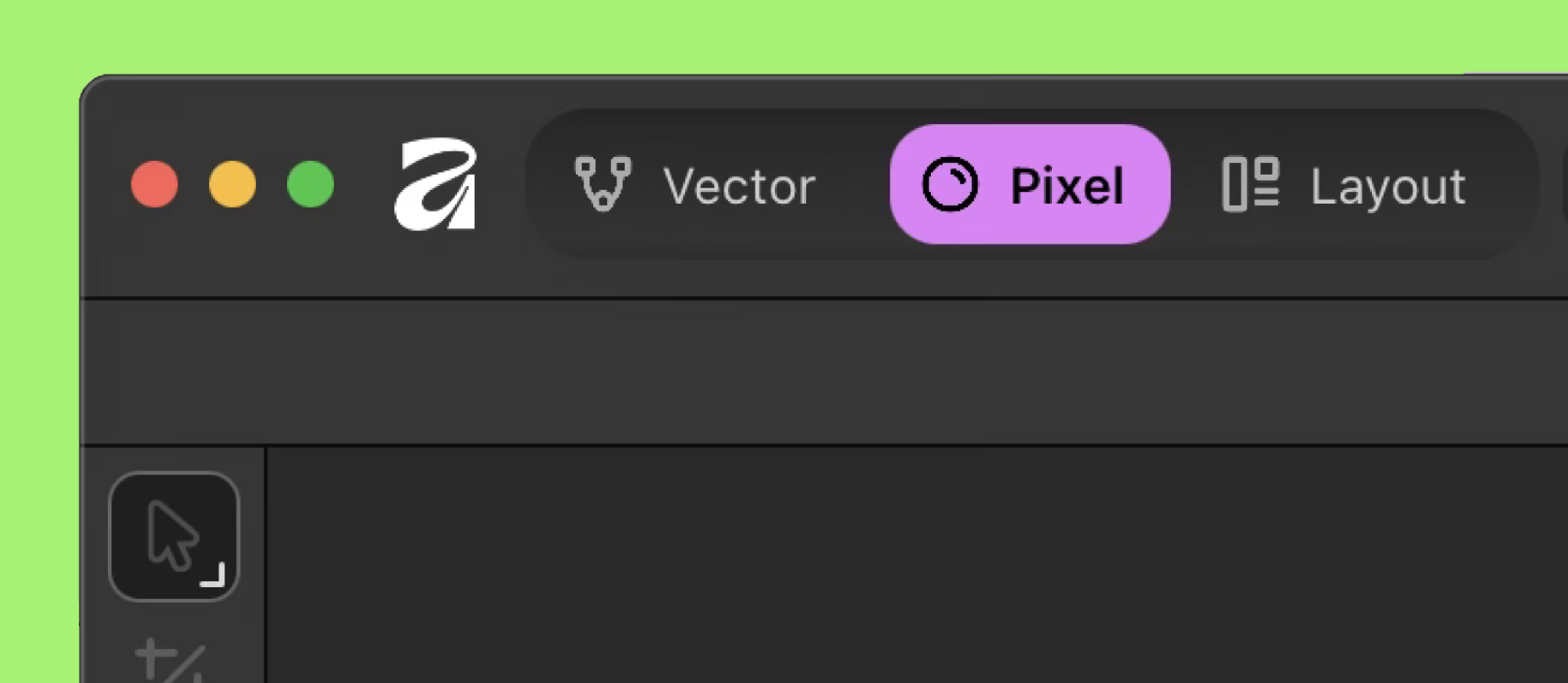Click the Pixel persona circle icon

point(949,185)
